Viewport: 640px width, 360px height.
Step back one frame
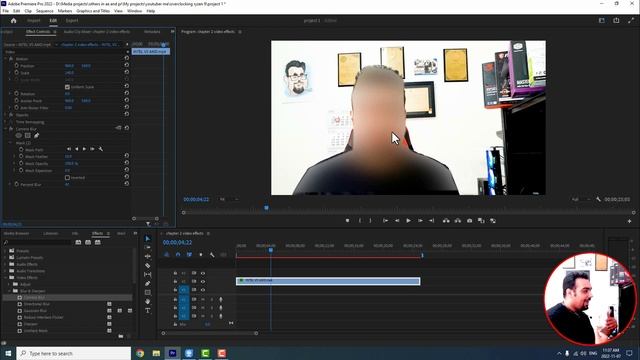click(397, 220)
